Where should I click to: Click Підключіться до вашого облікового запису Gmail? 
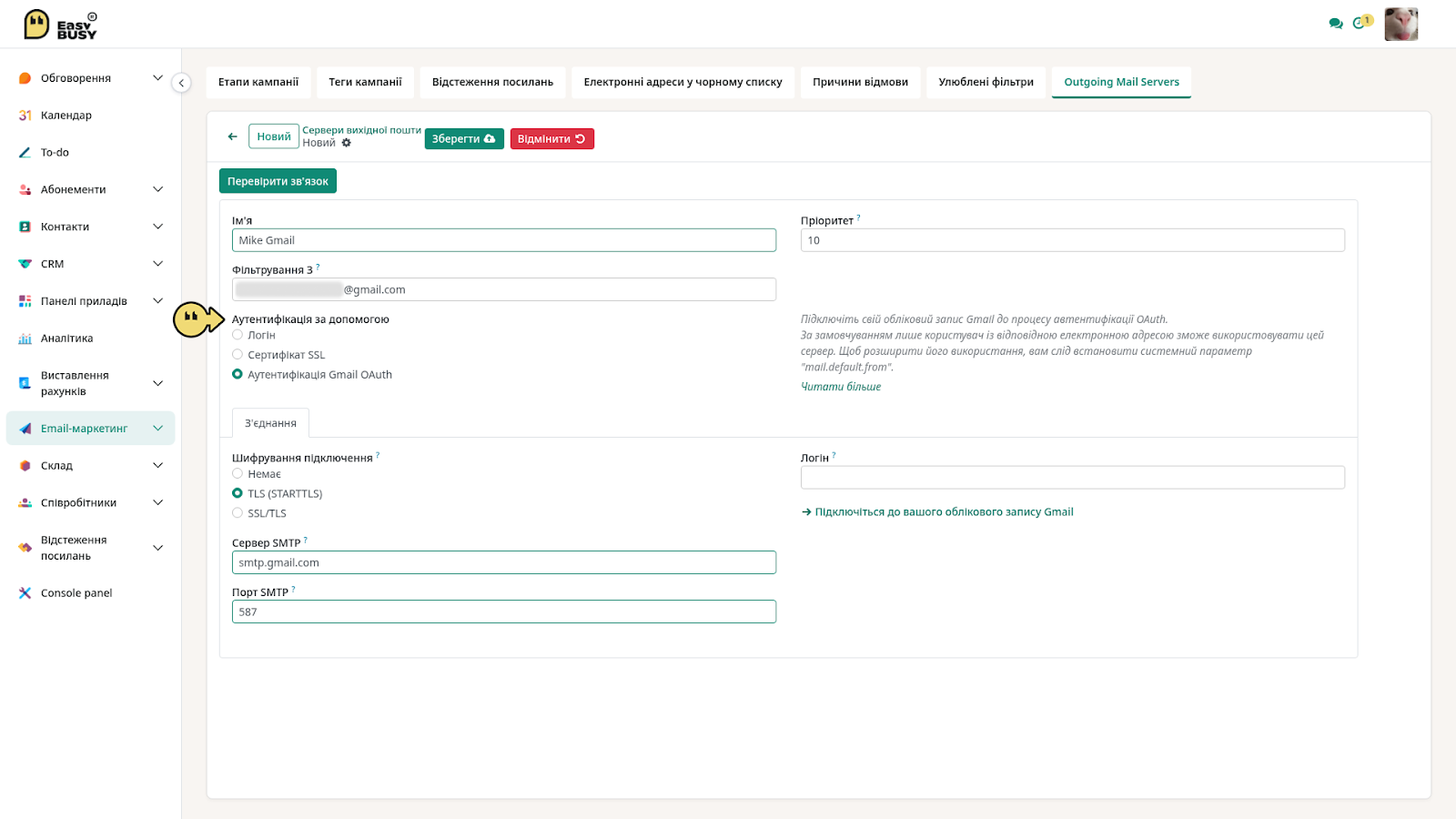[937, 512]
